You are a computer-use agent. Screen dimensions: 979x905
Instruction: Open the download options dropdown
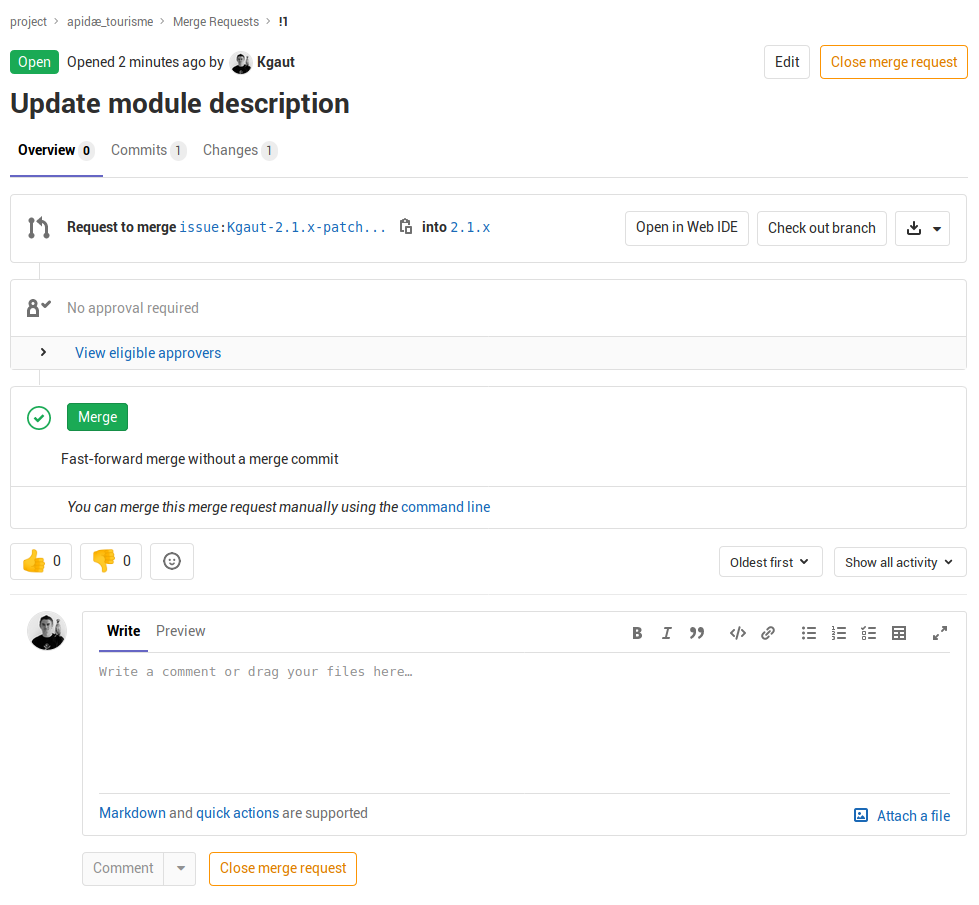(x=922, y=228)
